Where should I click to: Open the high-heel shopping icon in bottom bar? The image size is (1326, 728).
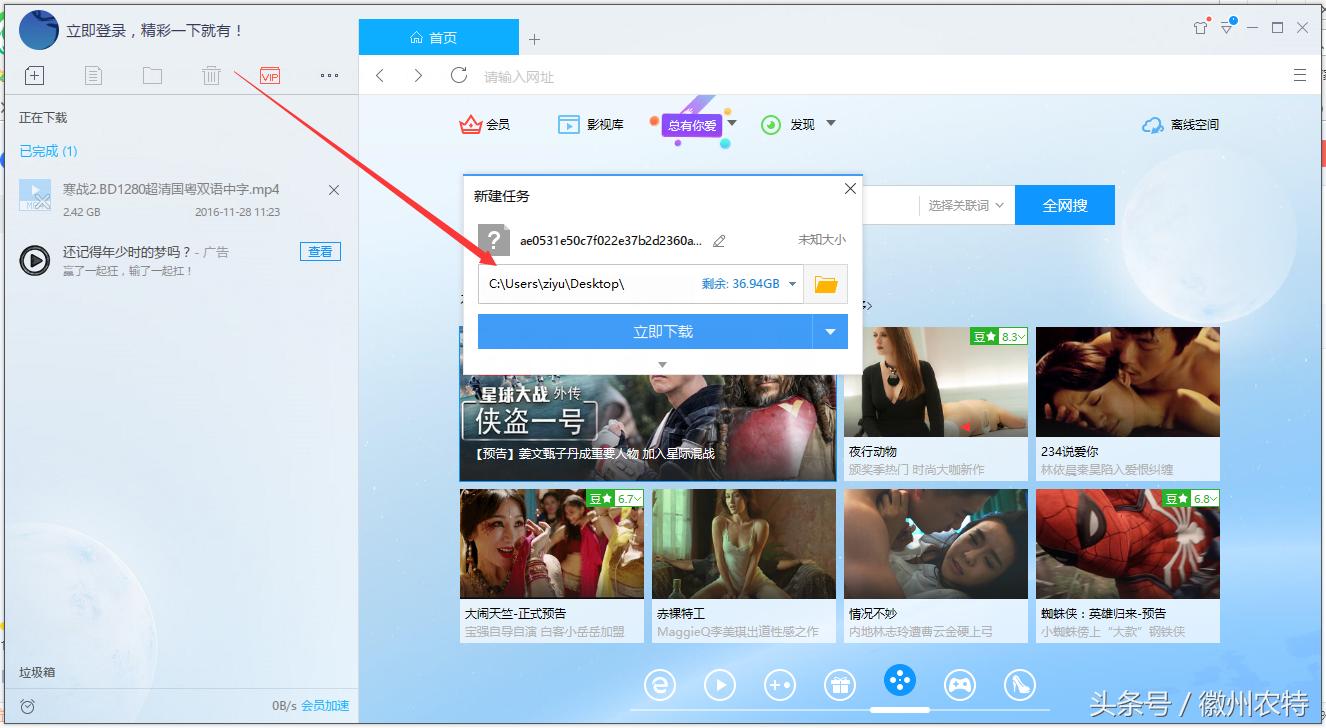coord(1020,684)
